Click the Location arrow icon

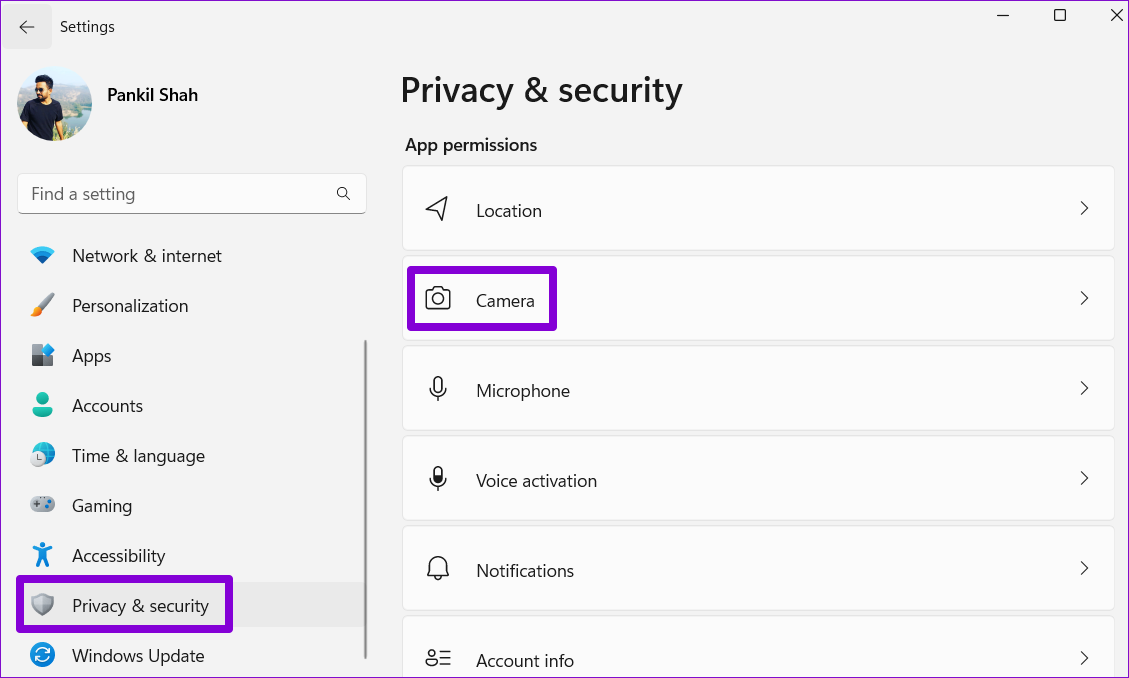coord(437,209)
